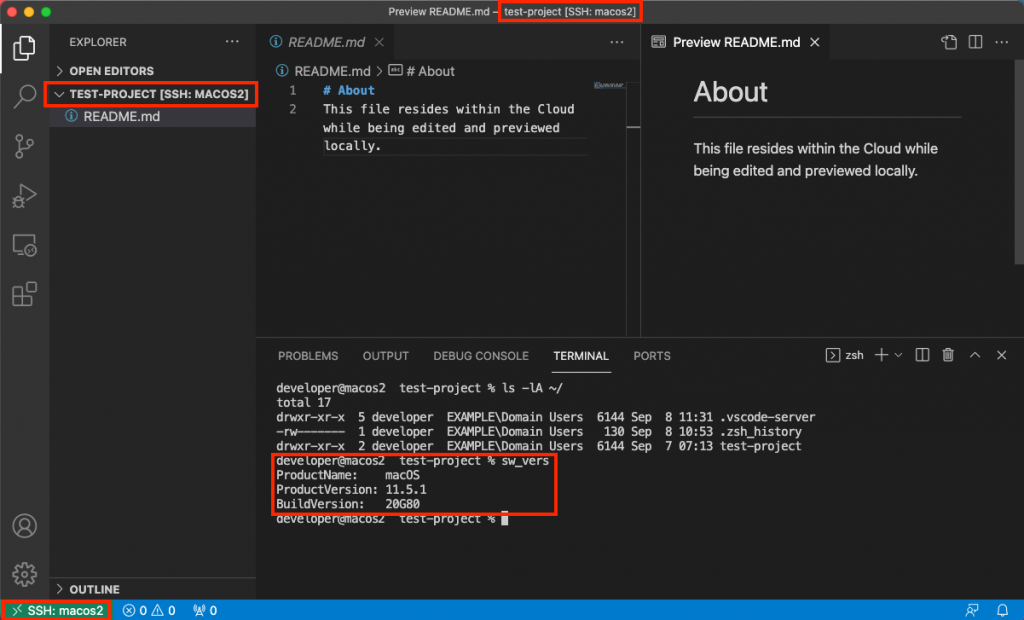Collapse the TEST-PROJECT [SSH: MACOS2] folder

(x=60, y=94)
